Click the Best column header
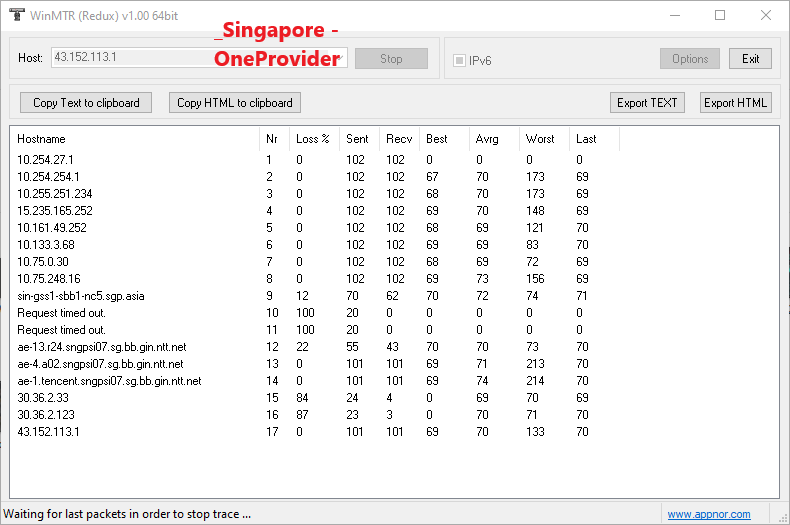The image size is (790, 525). tap(444, 139)
